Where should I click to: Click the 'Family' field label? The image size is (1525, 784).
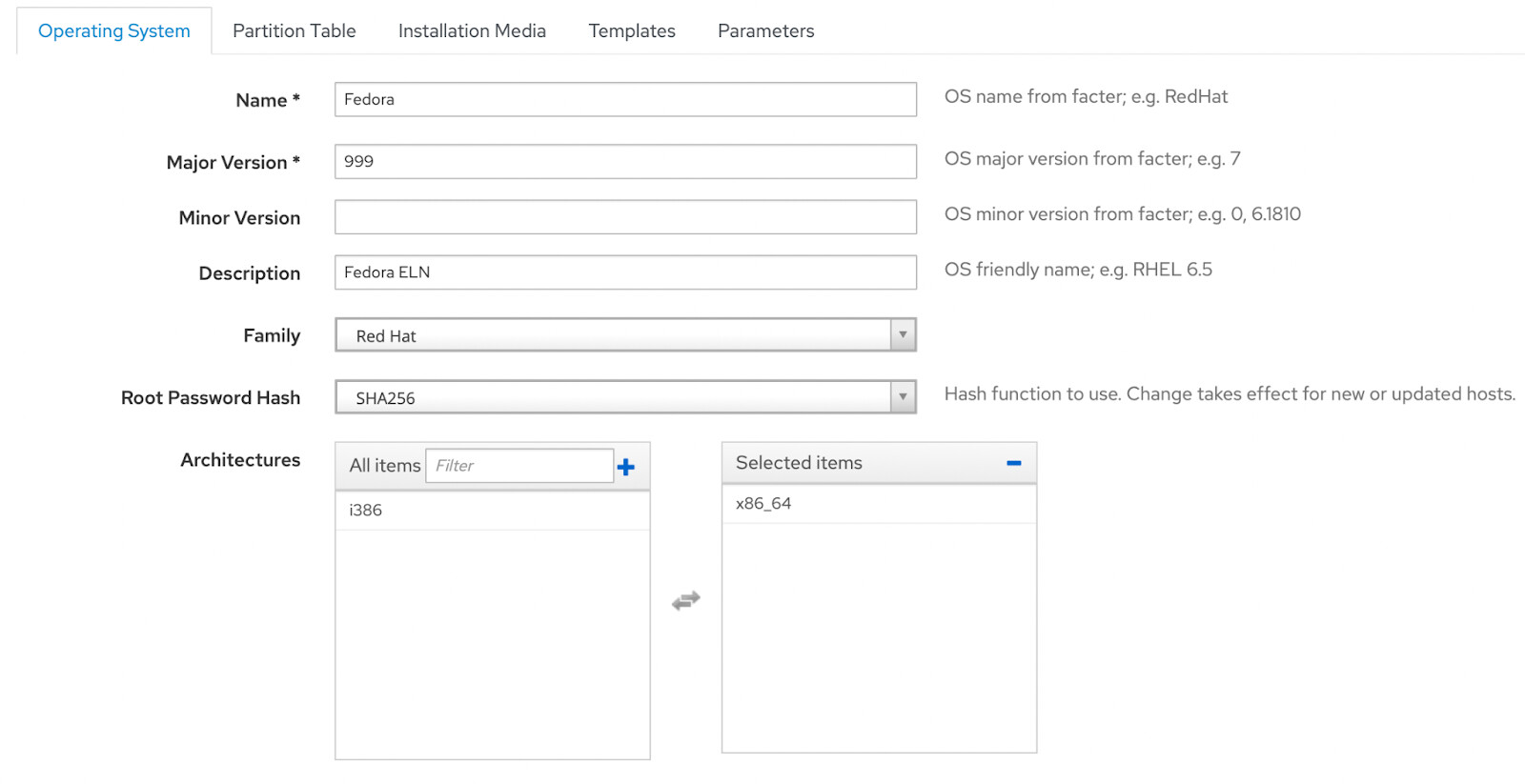pos(272,335)
